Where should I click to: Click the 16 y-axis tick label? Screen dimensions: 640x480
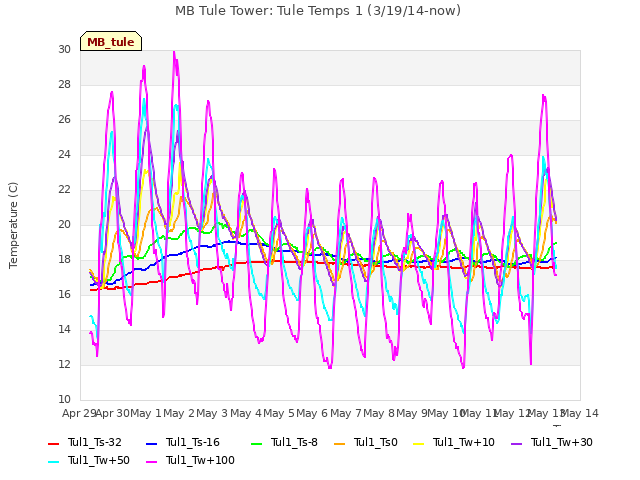click(64, 295)
